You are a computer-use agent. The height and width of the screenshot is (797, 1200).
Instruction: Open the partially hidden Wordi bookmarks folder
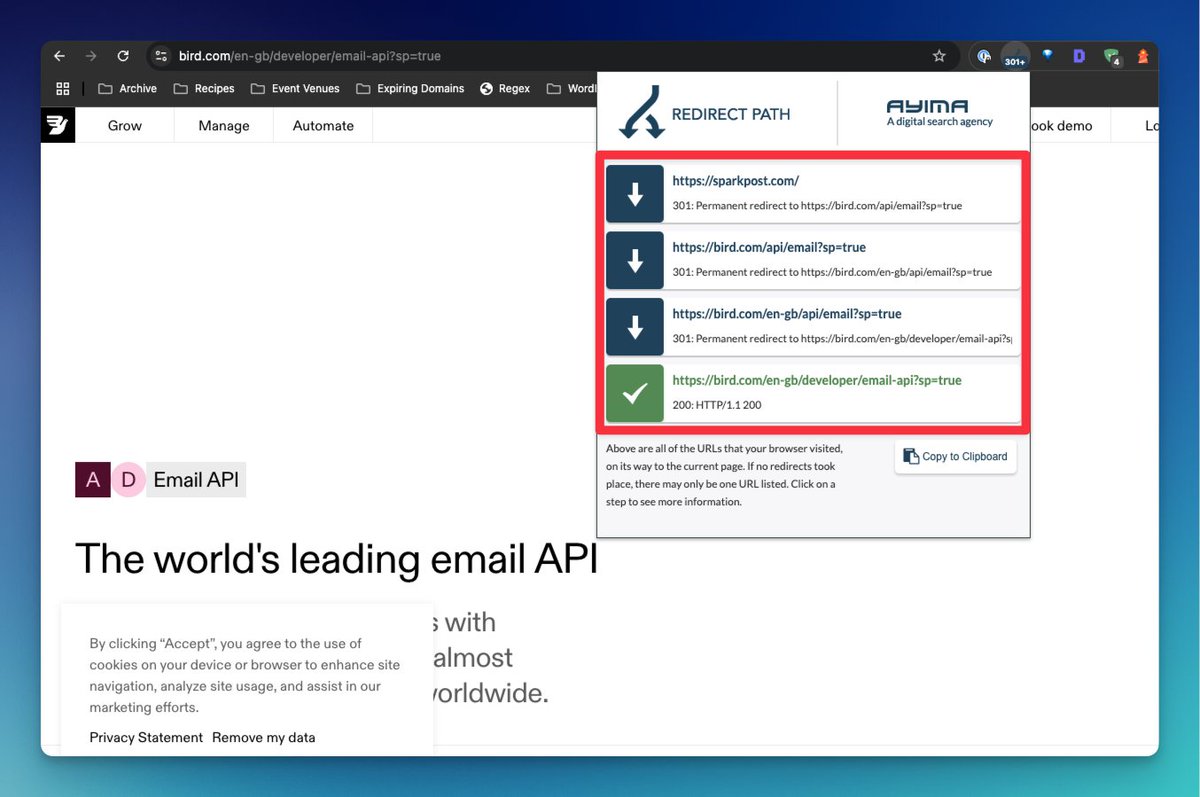571,88
